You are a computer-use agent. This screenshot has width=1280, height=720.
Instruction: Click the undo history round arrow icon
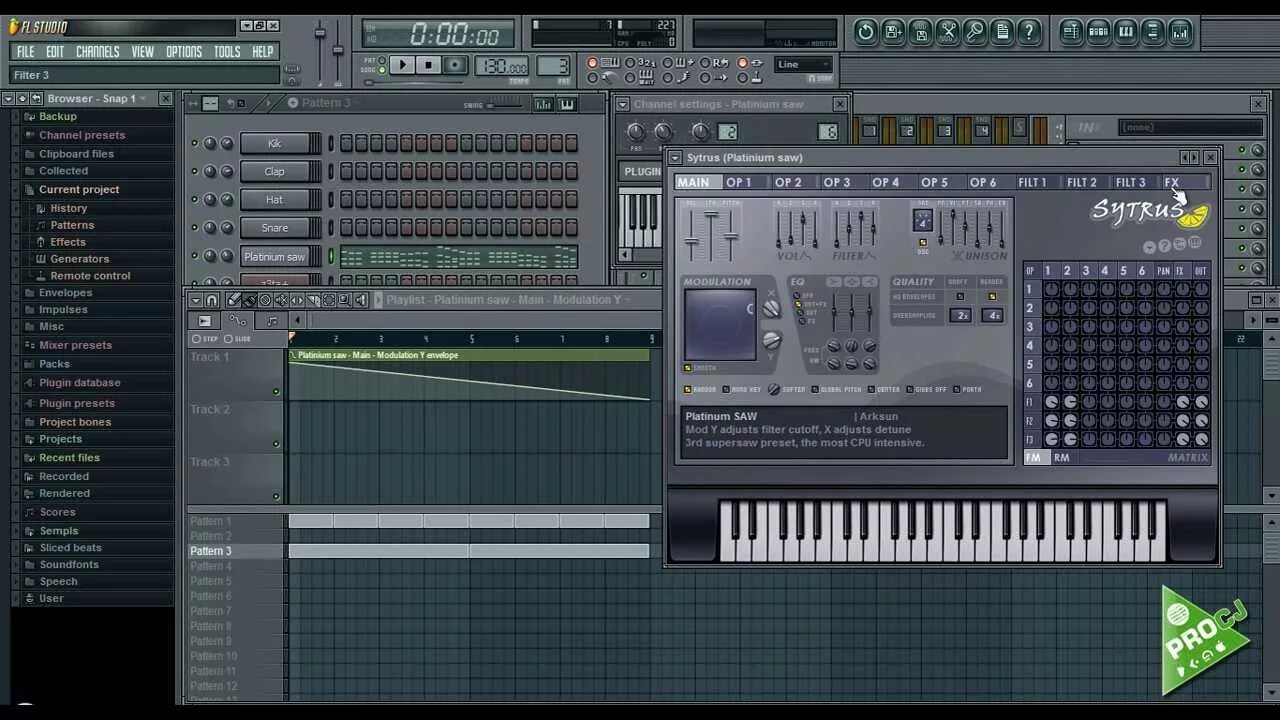click(x=866, y=32)
